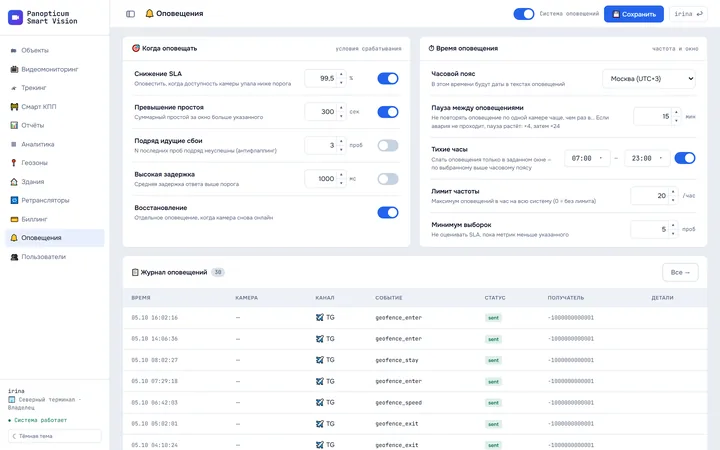This screenshot has height=450, width=720.
Task: Click the Telegram icon in the 05:02:01 row
Action: (x=320, y=424)
